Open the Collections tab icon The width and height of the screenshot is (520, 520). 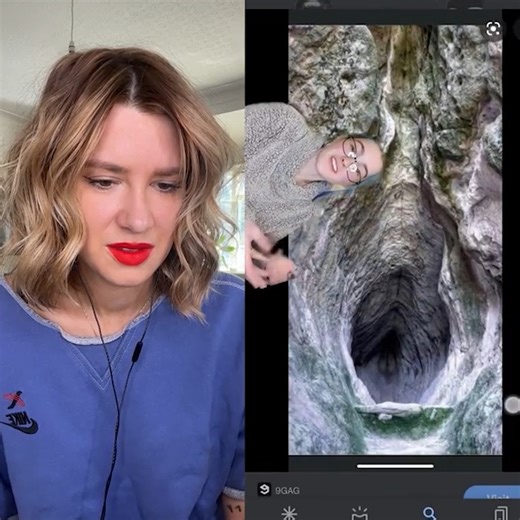coord(359,514)
